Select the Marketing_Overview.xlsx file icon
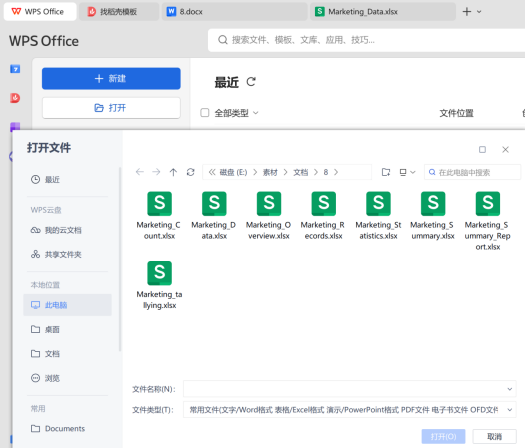This screenshot has height=448, width=526. click(x=269, y=203)
